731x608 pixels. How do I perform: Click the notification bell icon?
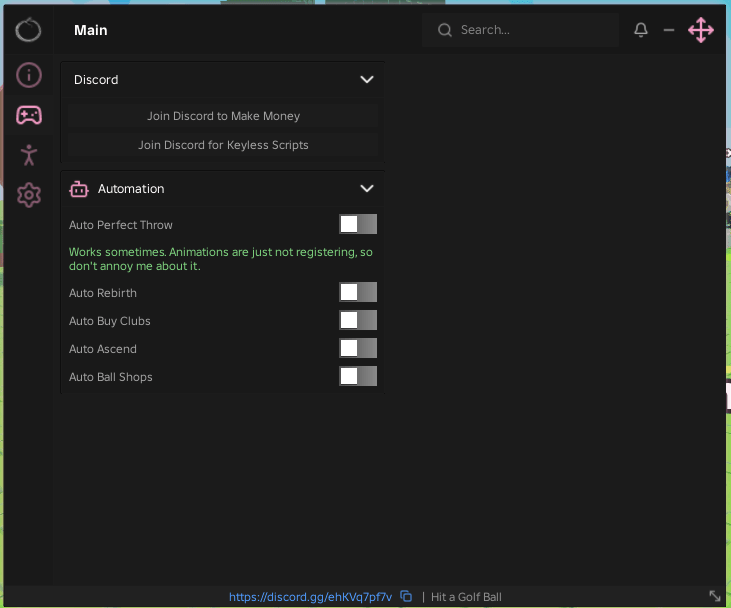tap(641, 30)
